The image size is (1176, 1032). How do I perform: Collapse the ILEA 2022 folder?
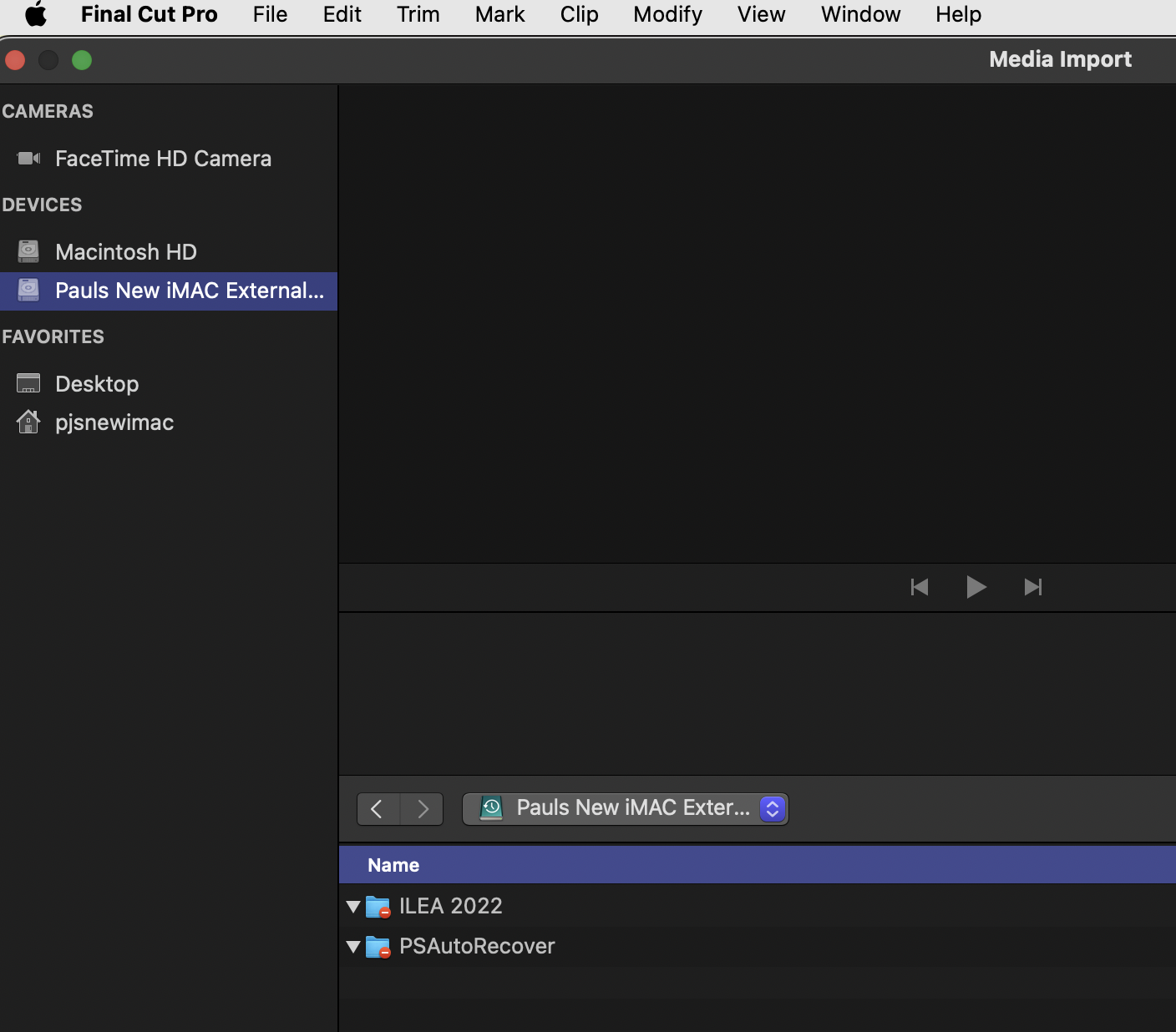click(x=353, y=906)
